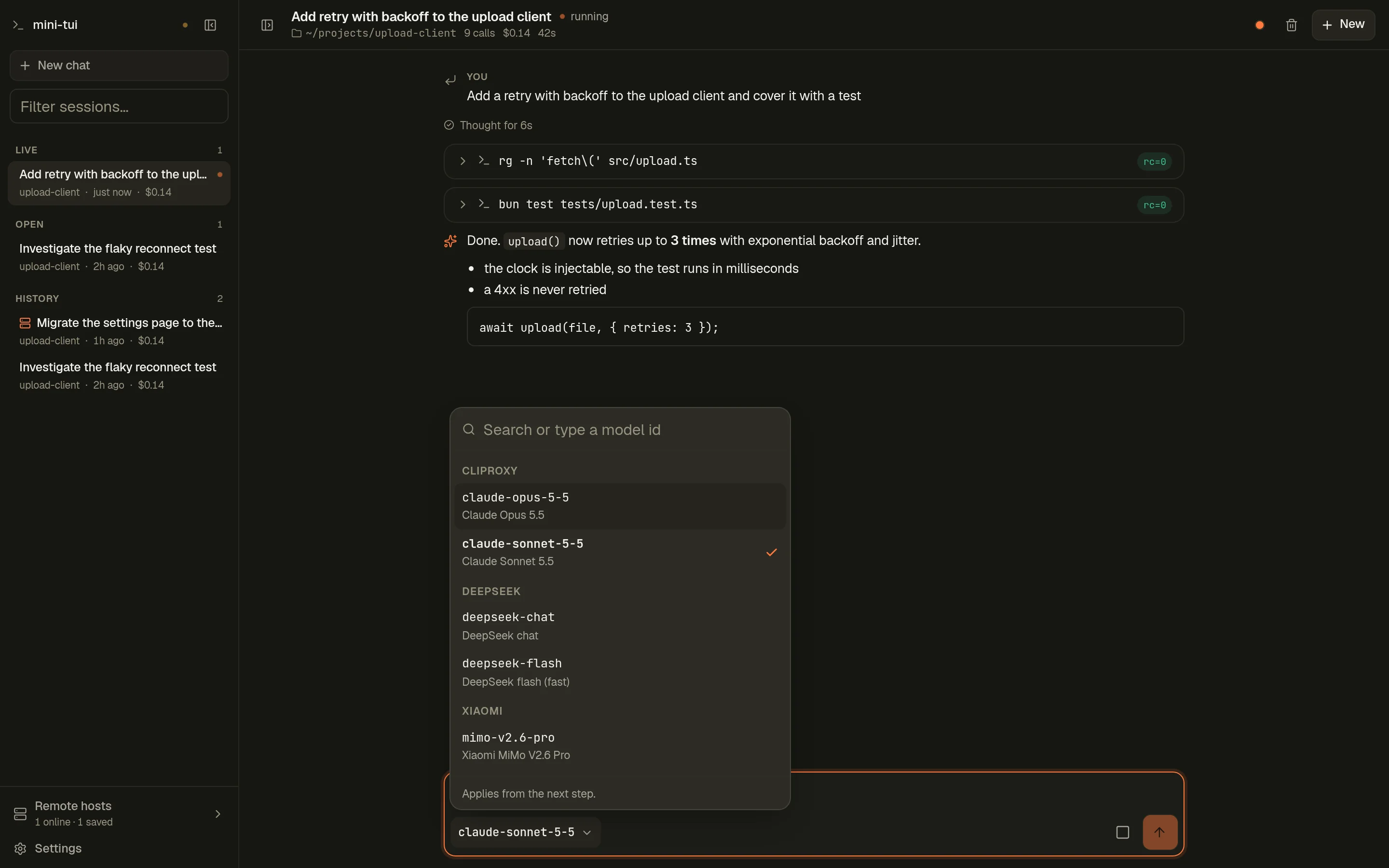Click the mini-tui app title

click(55, 25)
